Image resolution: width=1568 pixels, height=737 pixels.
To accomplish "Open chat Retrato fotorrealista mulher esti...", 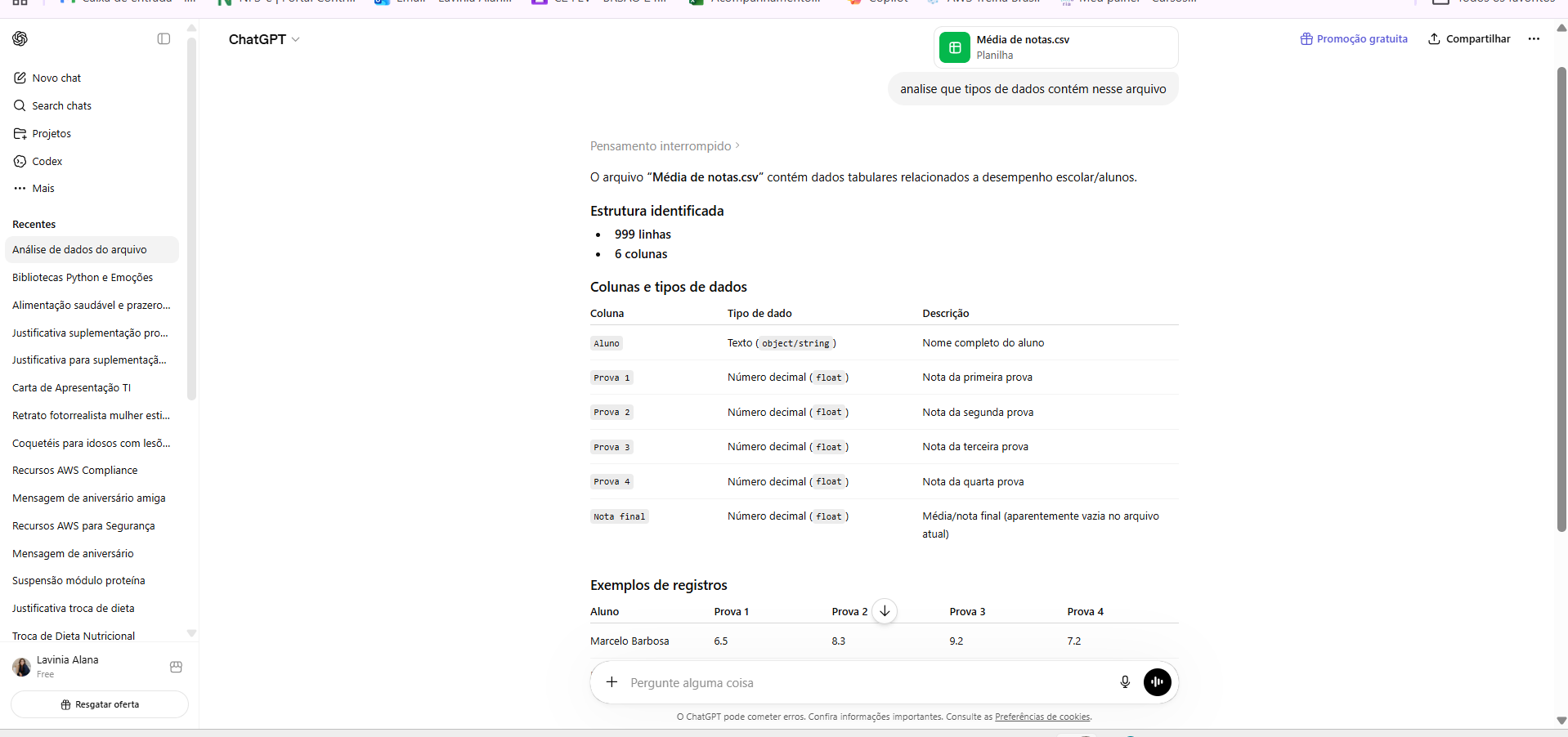I will coord(92,416).
